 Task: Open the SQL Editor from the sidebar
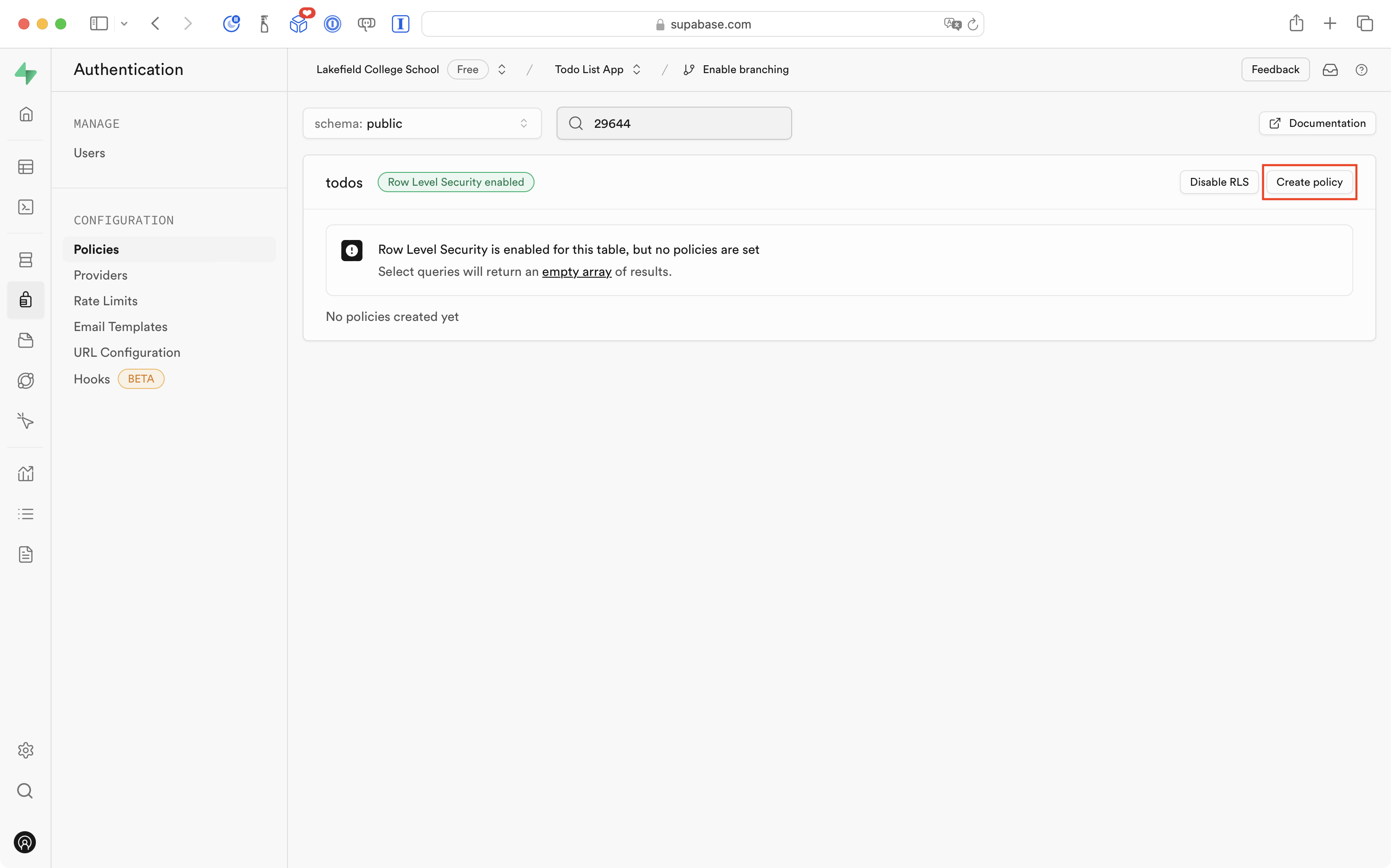(x=26, y=207)
